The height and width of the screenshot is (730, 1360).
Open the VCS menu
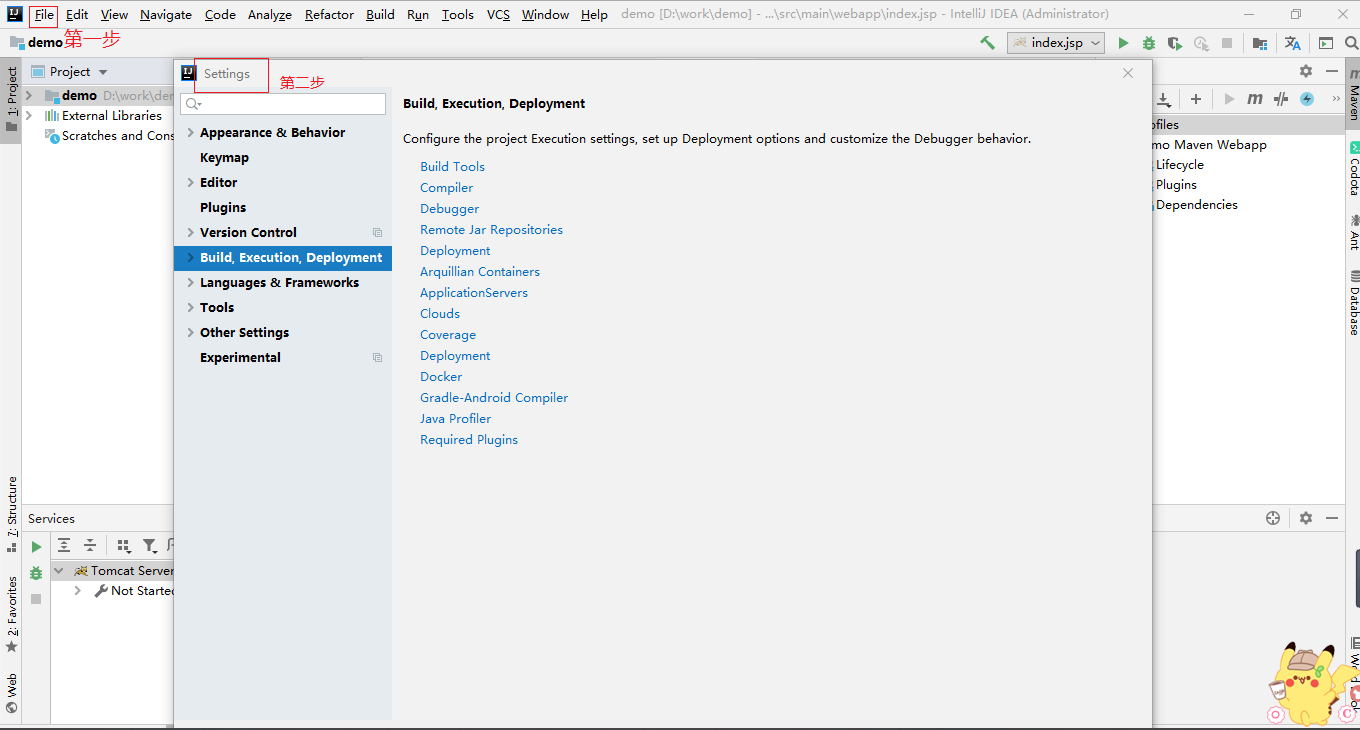(498, 14)
